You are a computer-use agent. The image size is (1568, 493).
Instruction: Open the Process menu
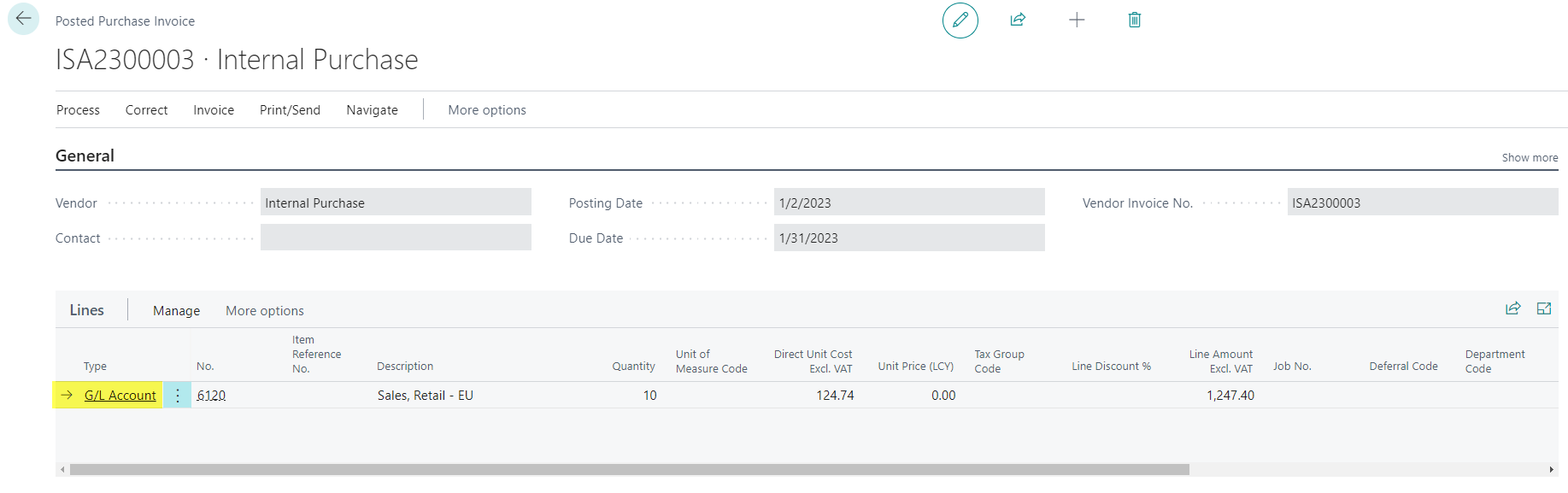click(x=78, y=110)
